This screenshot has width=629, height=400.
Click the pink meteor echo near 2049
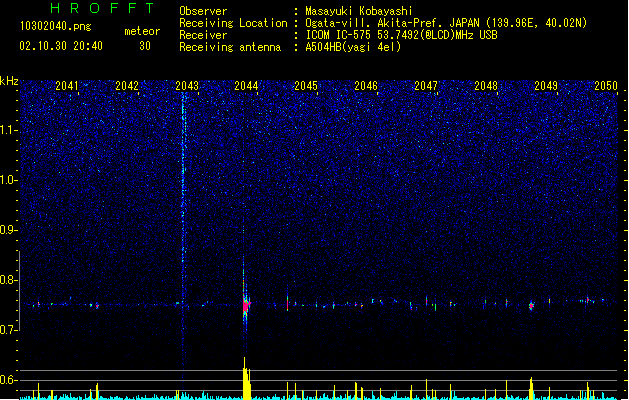pos(532,306)
